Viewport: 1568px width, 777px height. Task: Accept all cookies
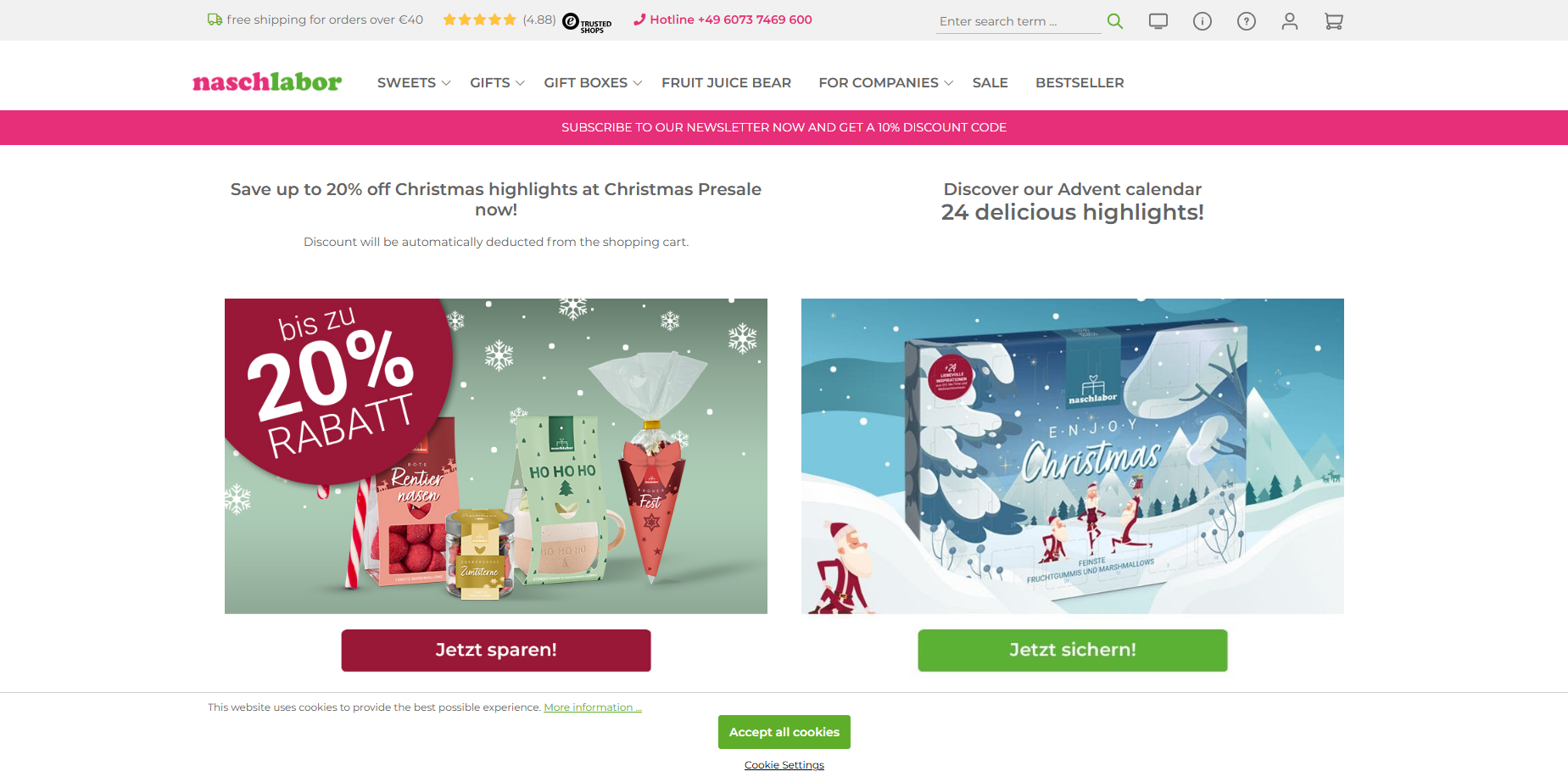click(x=784, y=732)
